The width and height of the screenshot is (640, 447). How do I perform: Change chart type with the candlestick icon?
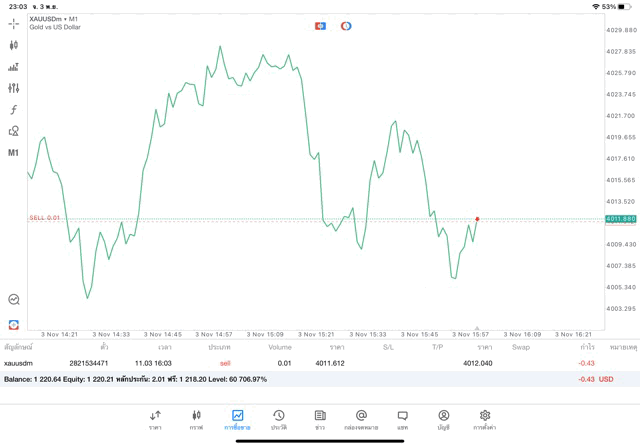(14, 45)
